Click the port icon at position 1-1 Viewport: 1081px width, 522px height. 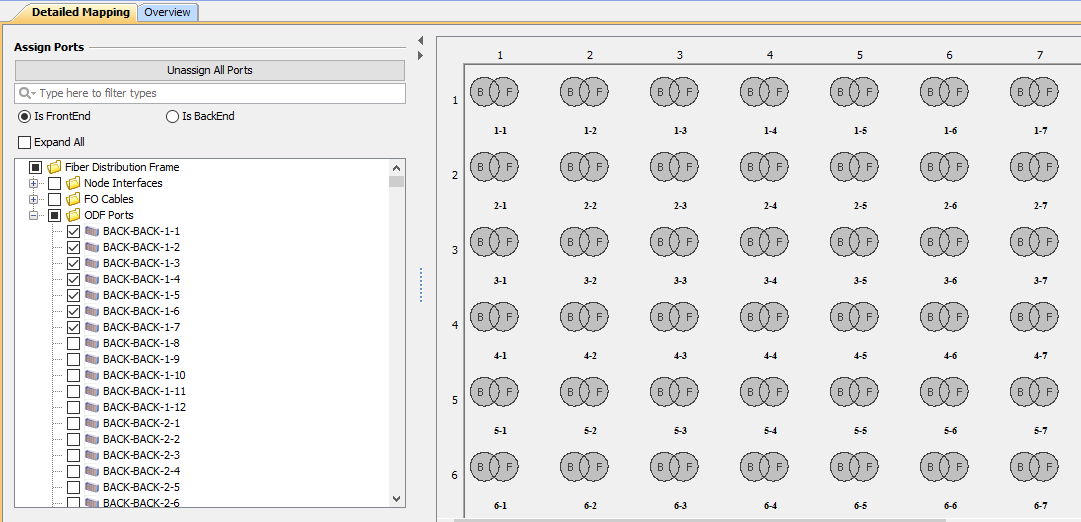click(x=494, y=93)
